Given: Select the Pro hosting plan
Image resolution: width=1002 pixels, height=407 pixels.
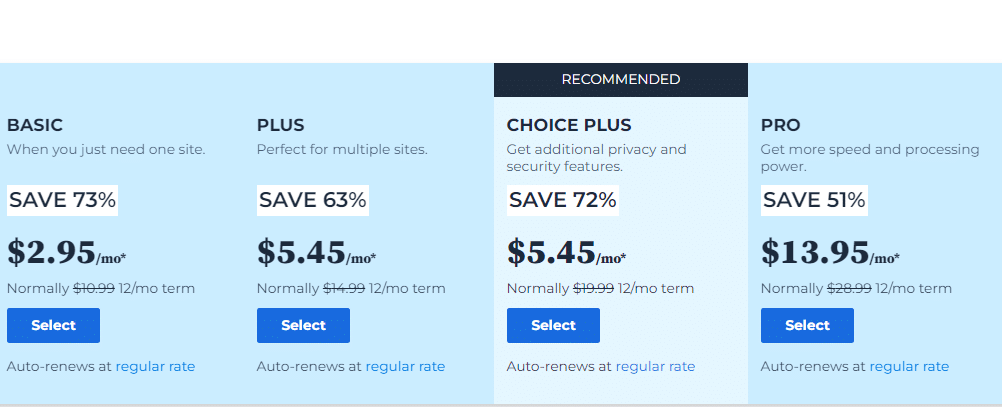Looking at the screenshot, I should (x=807, y=325).
